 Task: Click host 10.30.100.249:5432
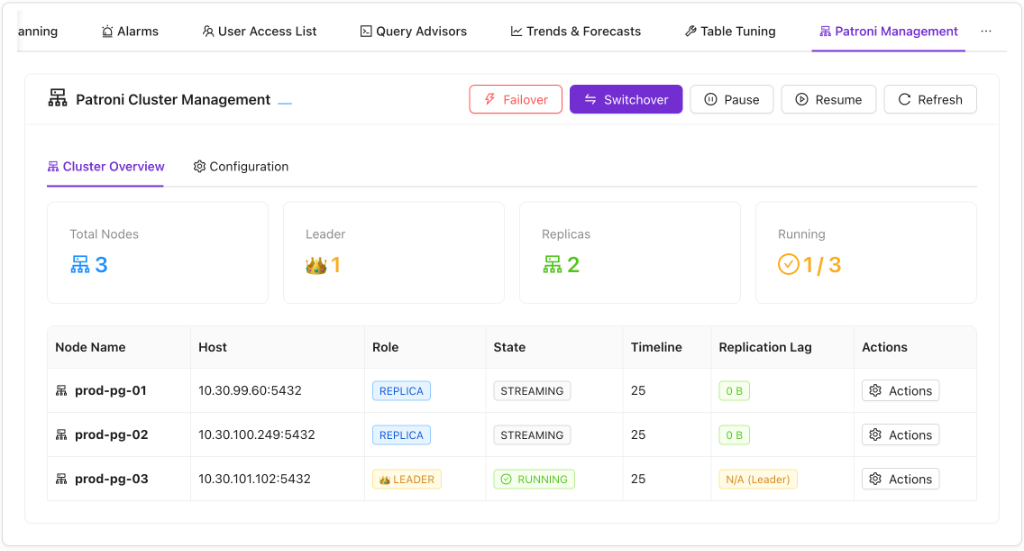[257, 435]
